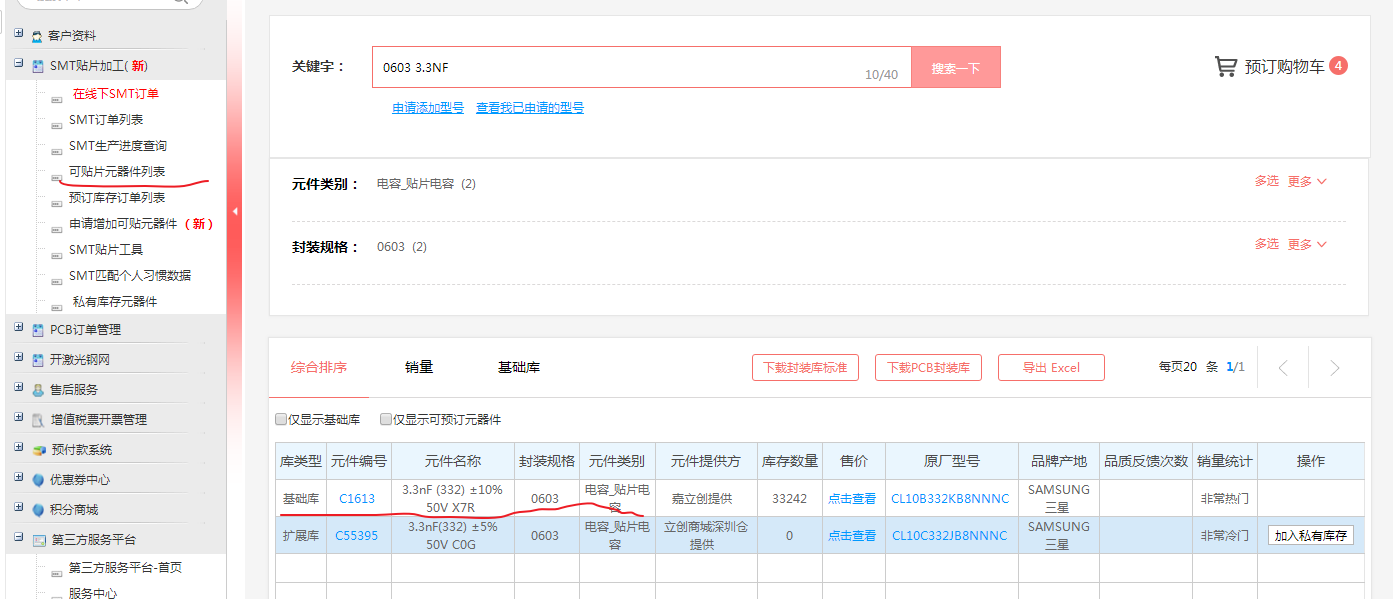Click the 导出 Excel button
This screenshot has width=1393, height=599.
pos(1051,368)
